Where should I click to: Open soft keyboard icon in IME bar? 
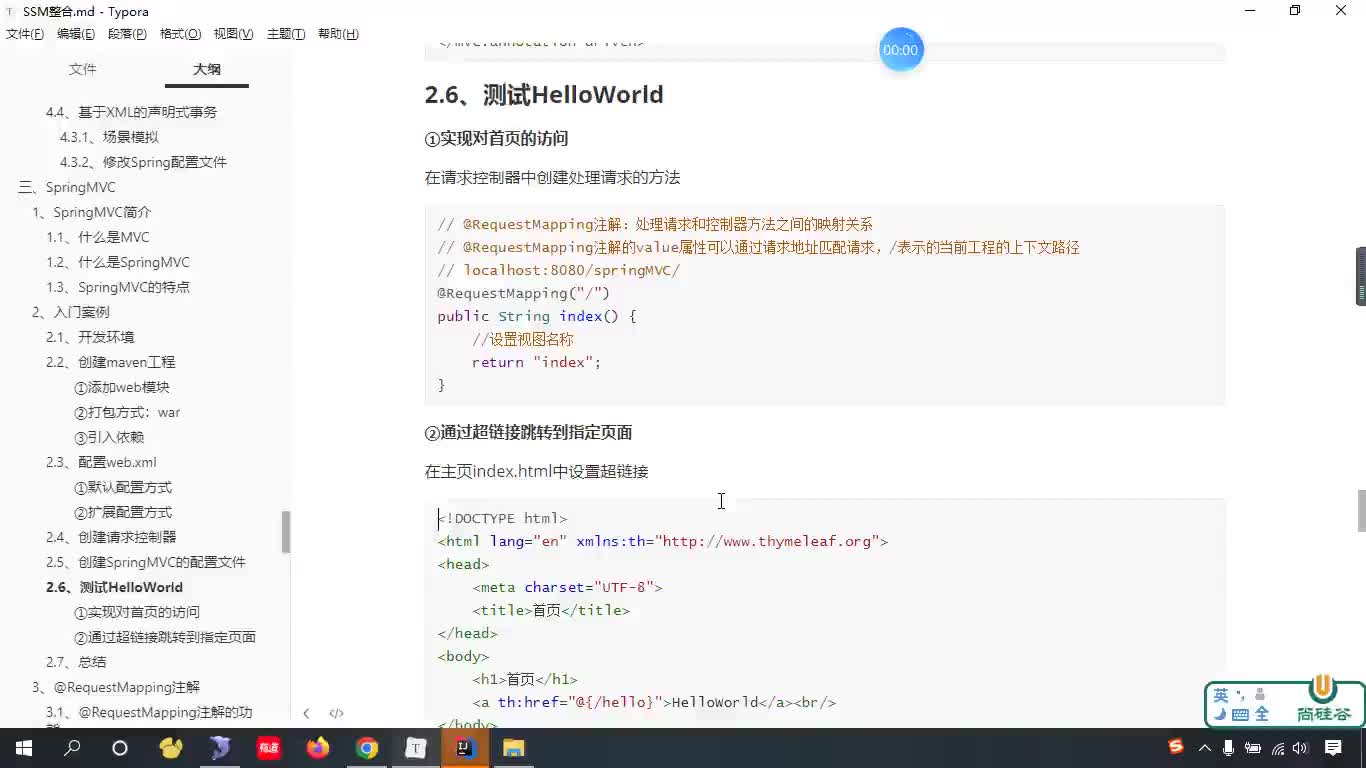[x=1241, y=714]
